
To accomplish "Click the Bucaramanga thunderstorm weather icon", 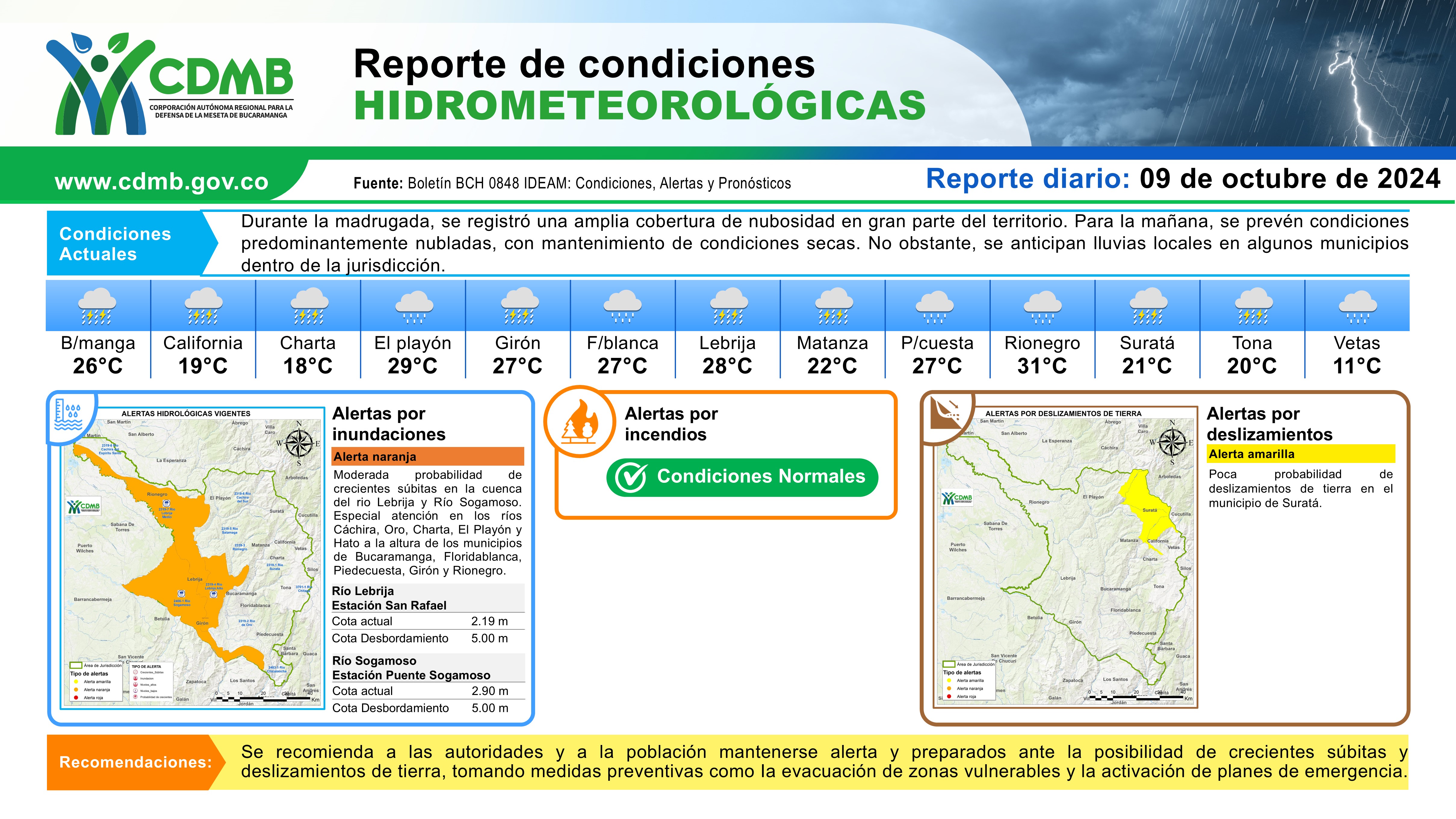I will point(97,306).
